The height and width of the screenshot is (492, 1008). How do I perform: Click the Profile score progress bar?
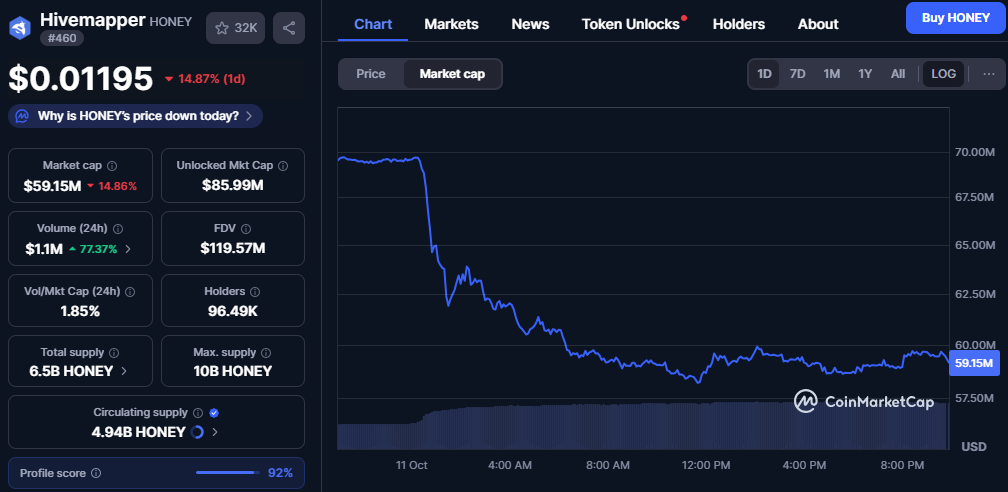click(227, 473)
